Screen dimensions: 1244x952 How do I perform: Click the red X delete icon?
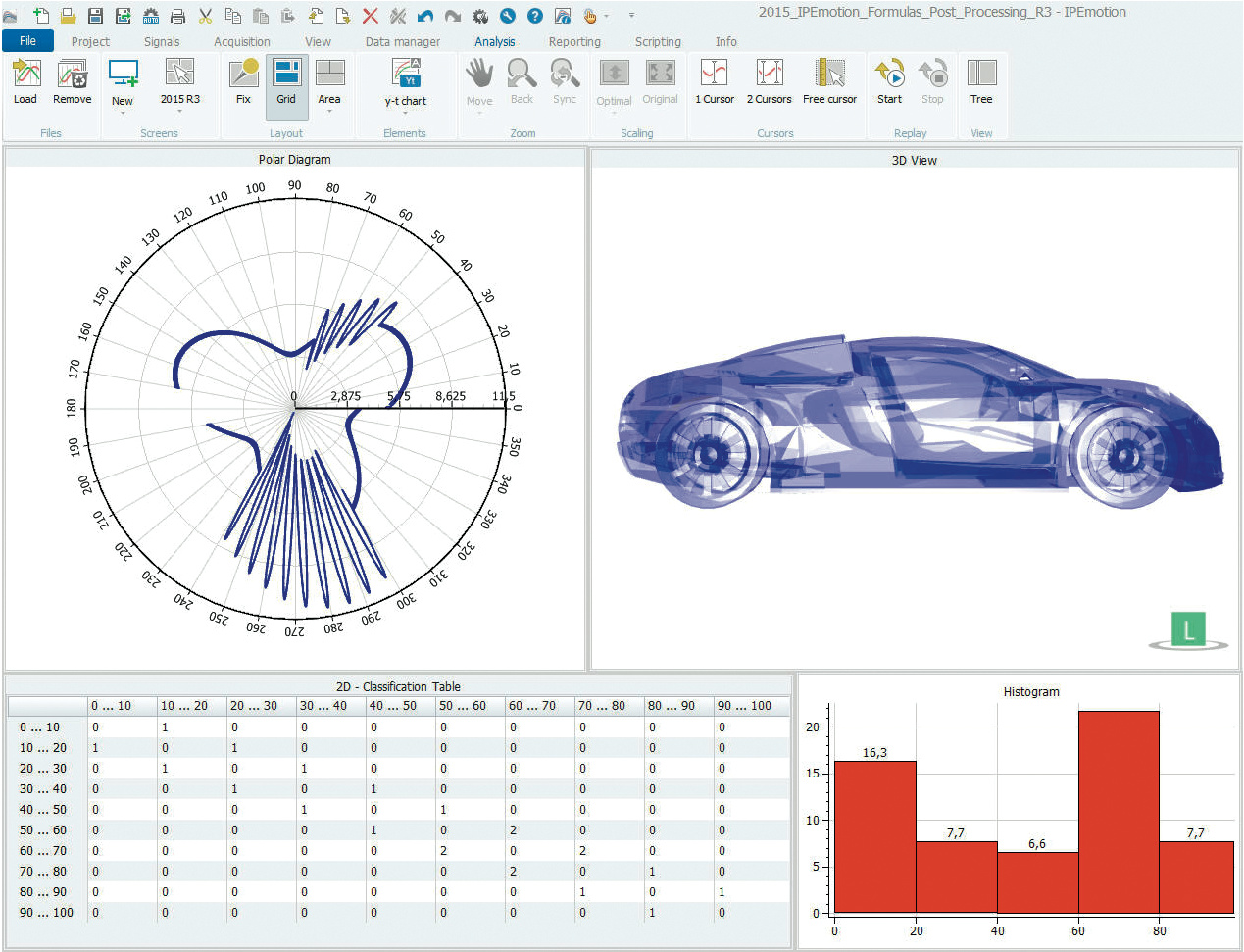pos(371,16)
